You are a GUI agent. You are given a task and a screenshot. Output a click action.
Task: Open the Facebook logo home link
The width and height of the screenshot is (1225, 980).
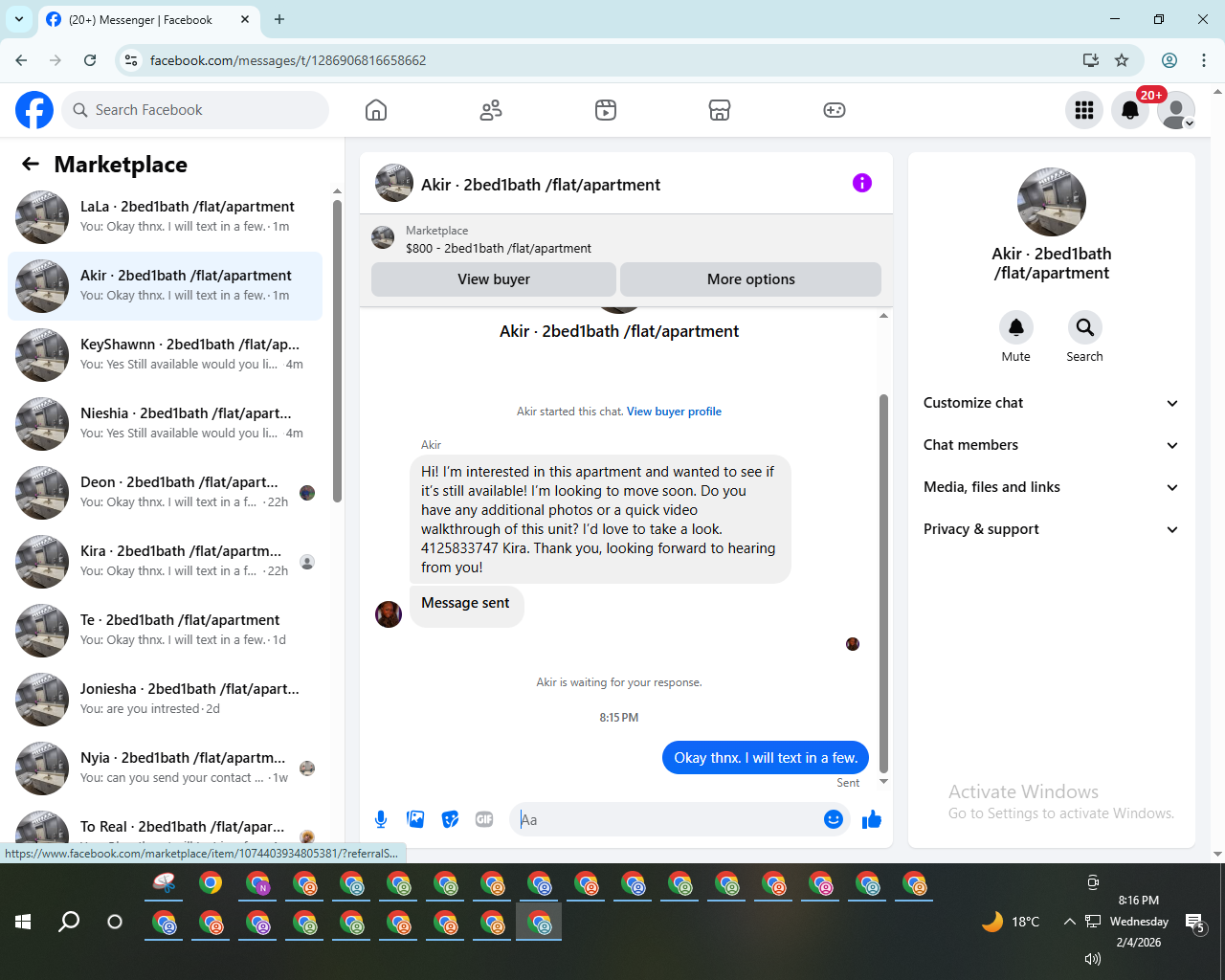pyautogui.click(x=34, y=110)
